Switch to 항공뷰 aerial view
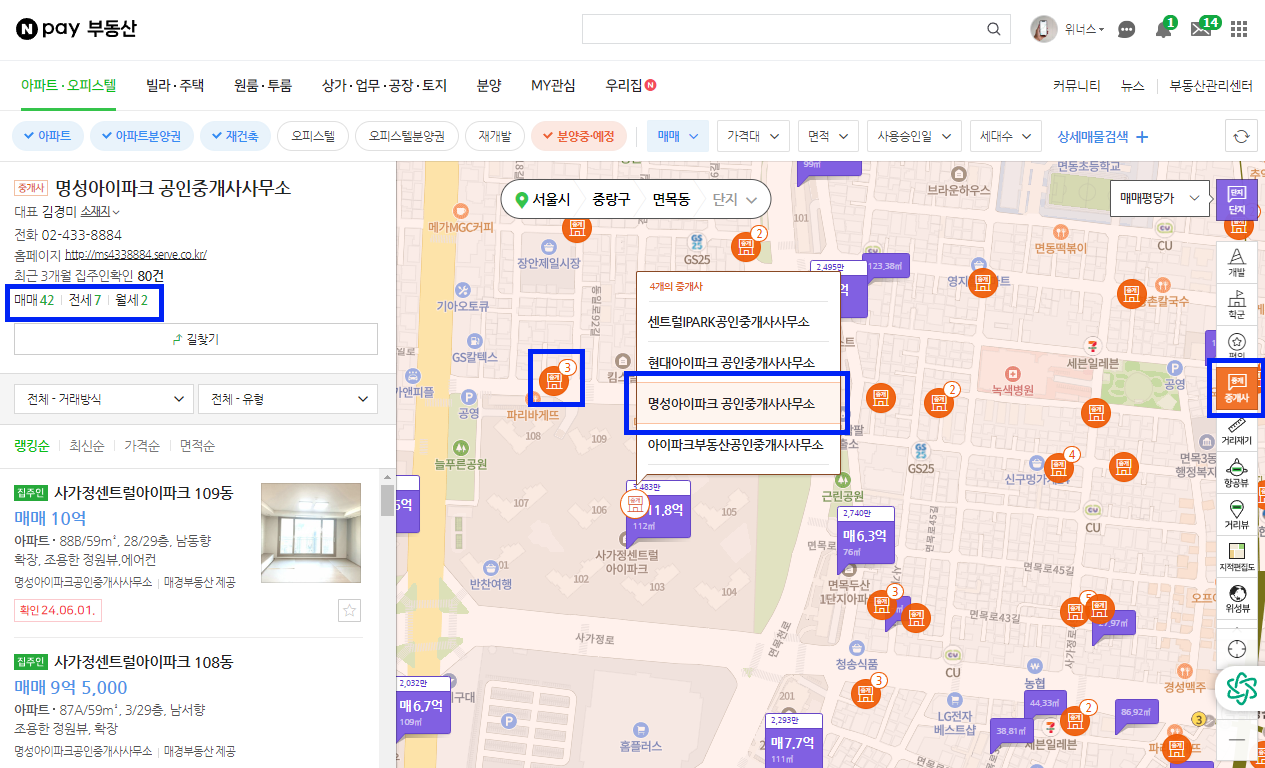Screen dimensions: 1265x768 (1237, 474)
